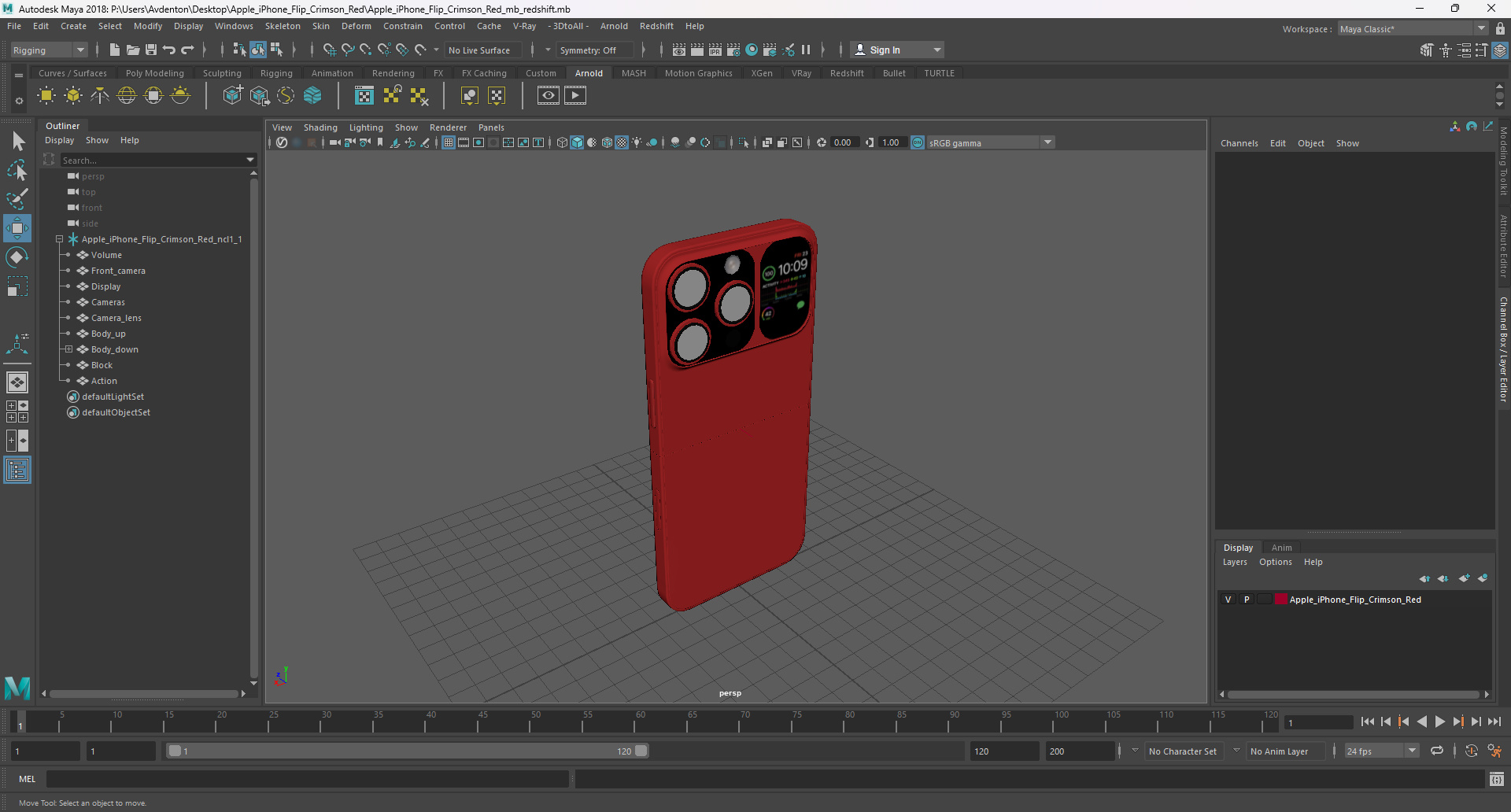Open the Script Editor icon
Screen dimensions: 1511x812
[1497, 779]
